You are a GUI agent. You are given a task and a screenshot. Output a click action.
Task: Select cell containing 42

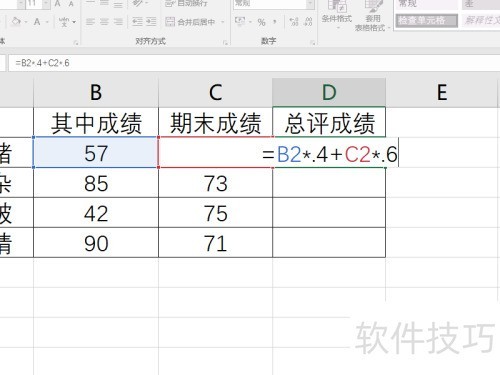(96, 213)
